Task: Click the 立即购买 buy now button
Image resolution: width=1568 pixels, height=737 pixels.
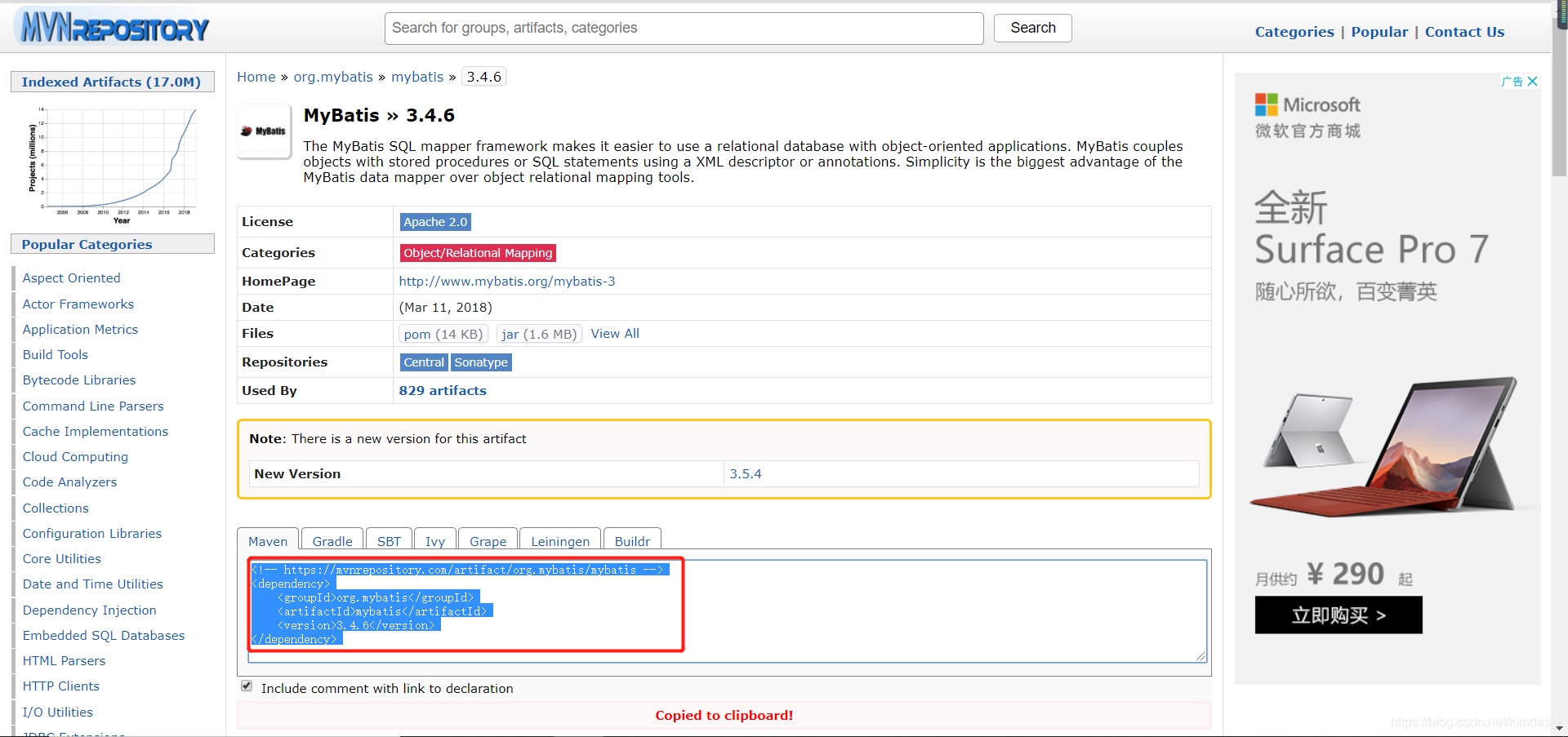Action: (1339, 615)
